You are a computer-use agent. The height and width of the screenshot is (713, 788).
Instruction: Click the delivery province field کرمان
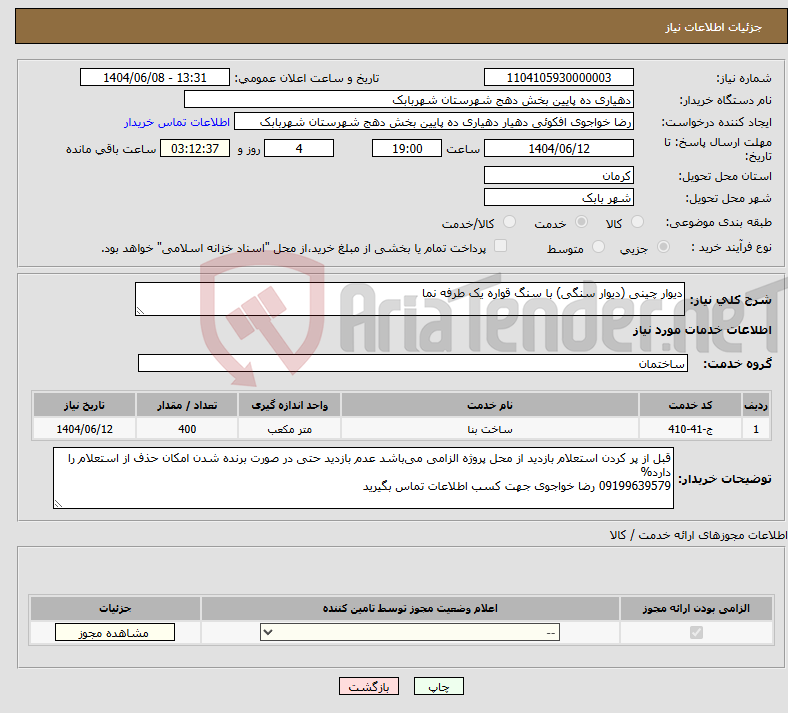coord(559,175)
